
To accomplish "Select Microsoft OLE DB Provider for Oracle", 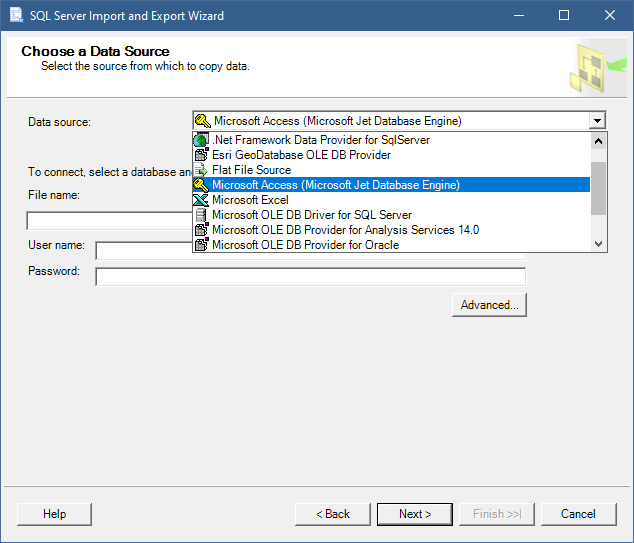I will (x=391, y=245).
